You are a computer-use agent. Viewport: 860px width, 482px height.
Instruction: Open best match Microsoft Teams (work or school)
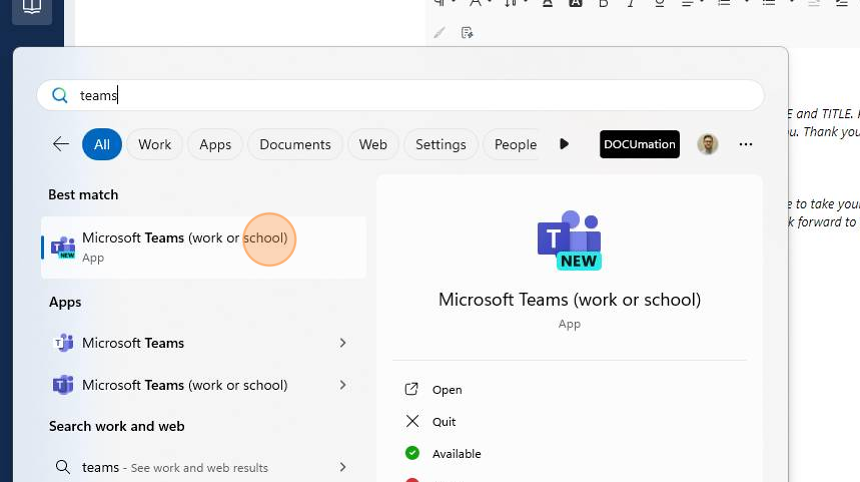pyautogui.click(x=203, y=247)
